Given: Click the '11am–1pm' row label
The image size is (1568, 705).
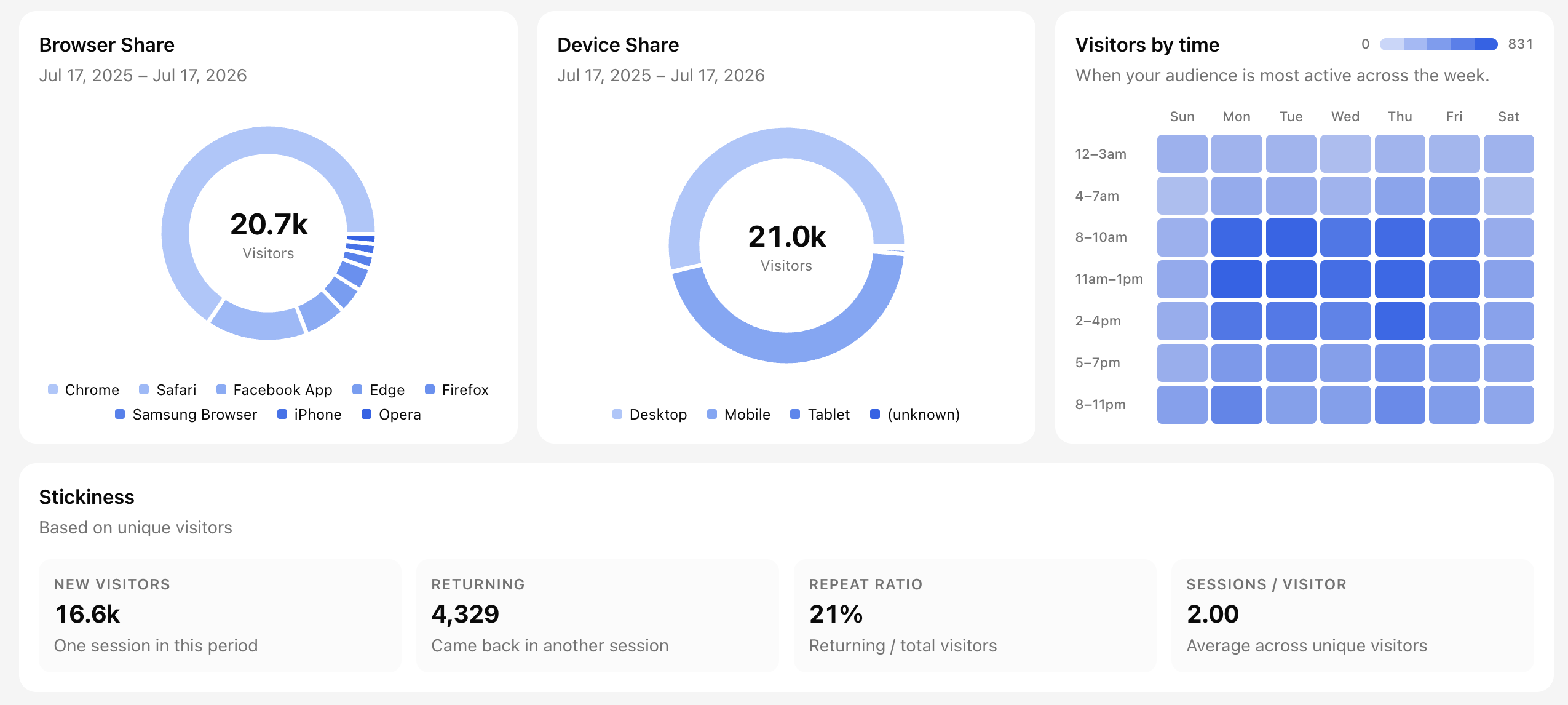Looking at the screenshot, I should click(1109, 279).
